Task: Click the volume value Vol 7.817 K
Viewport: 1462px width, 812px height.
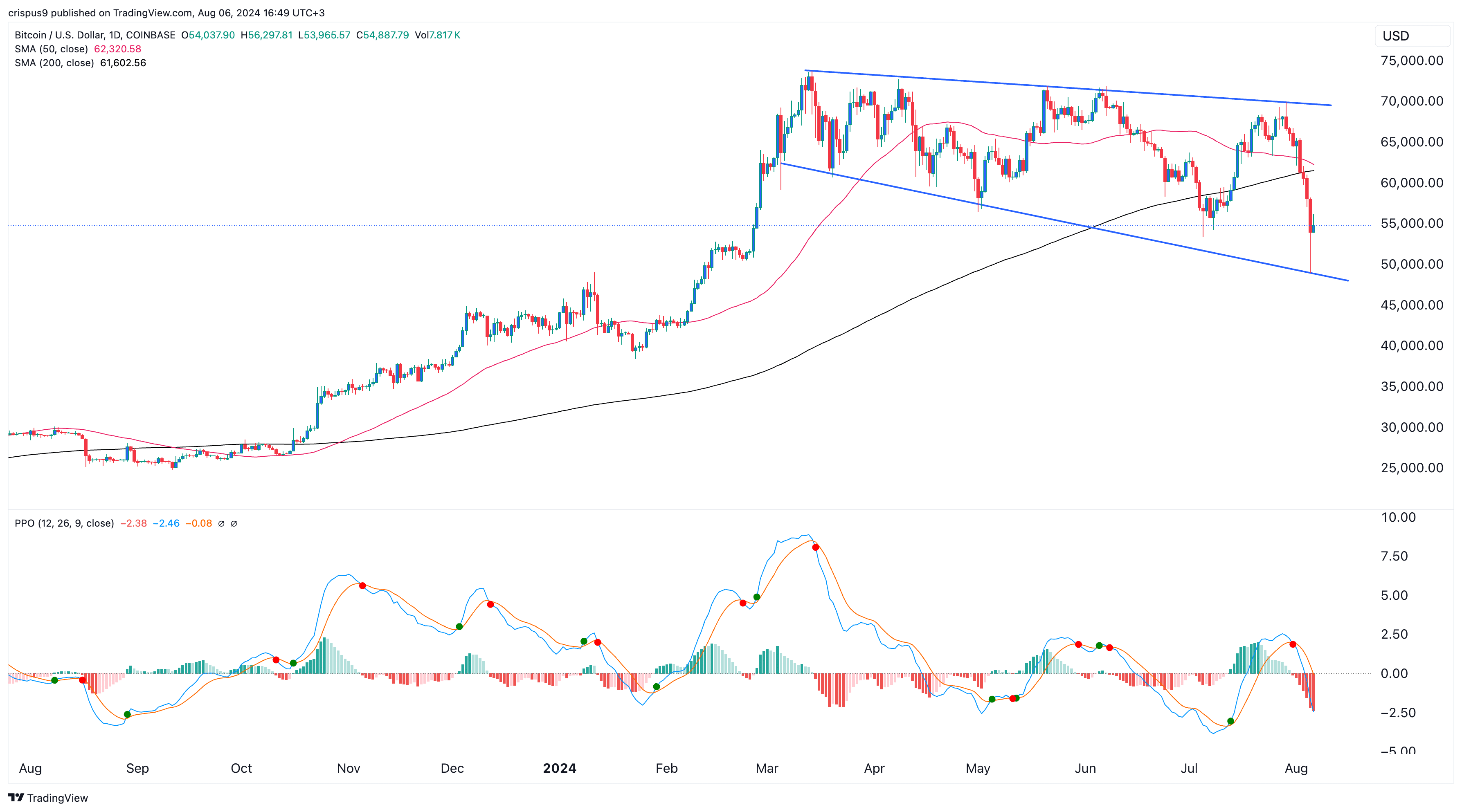Action: point(438,35)
